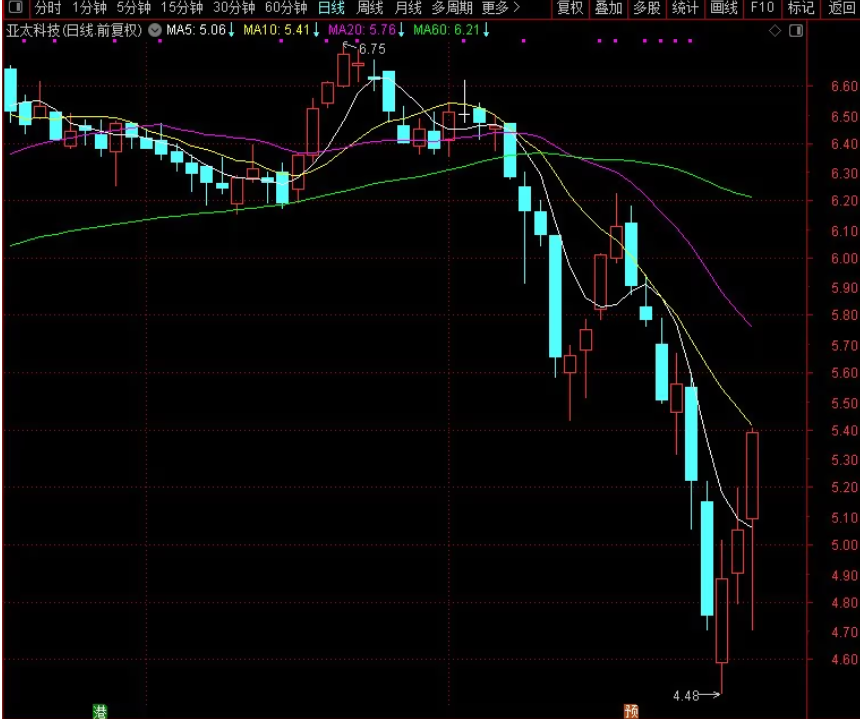Click the 4.48 low price label
The image size is (860, 719).
(686, 696)
